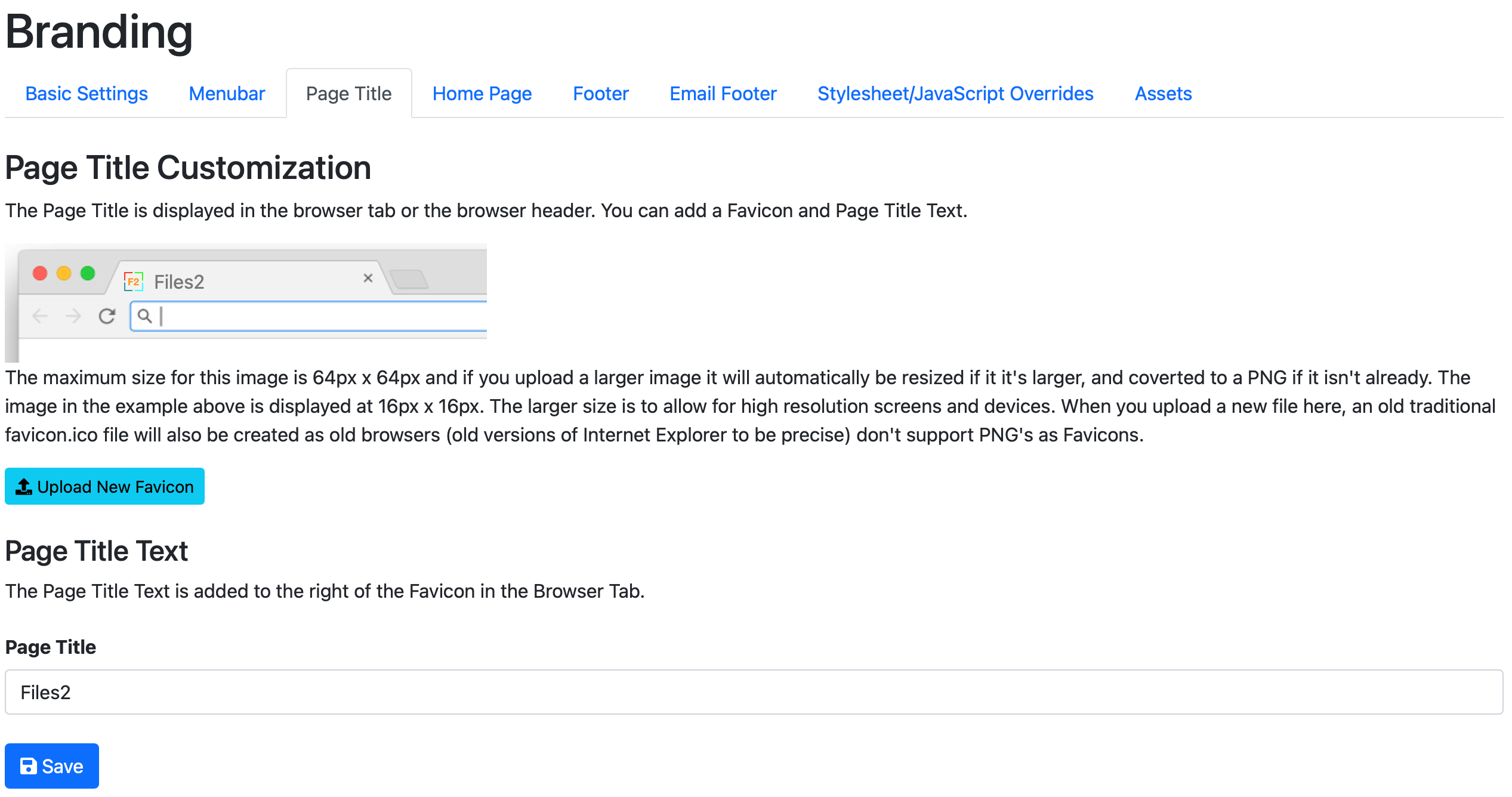View the Assets tab
The width and height of the screenshot is (1512, 797).
1163,94
